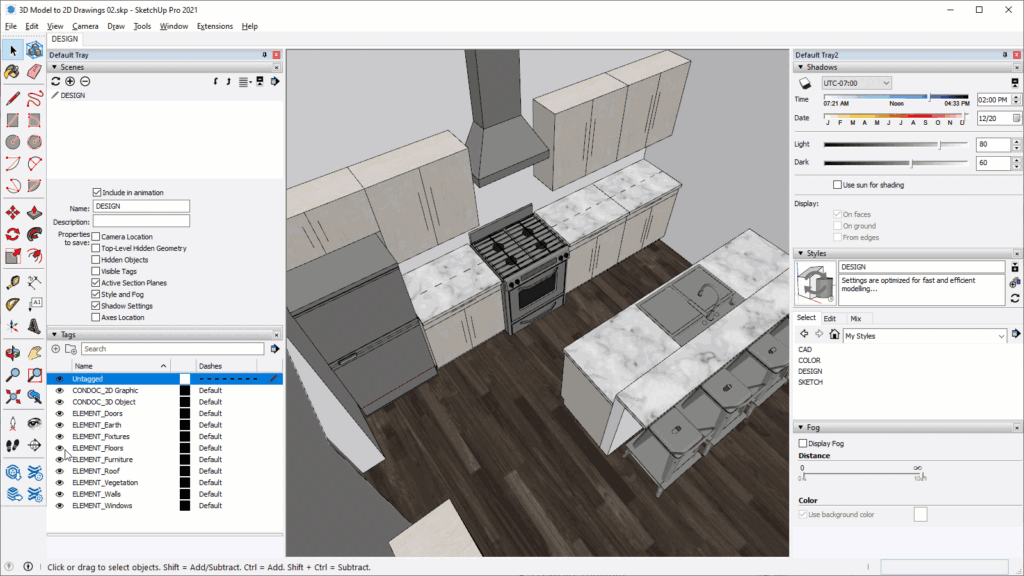
Task: Check the Camera Location property checkbox
Action: (97, 237)
